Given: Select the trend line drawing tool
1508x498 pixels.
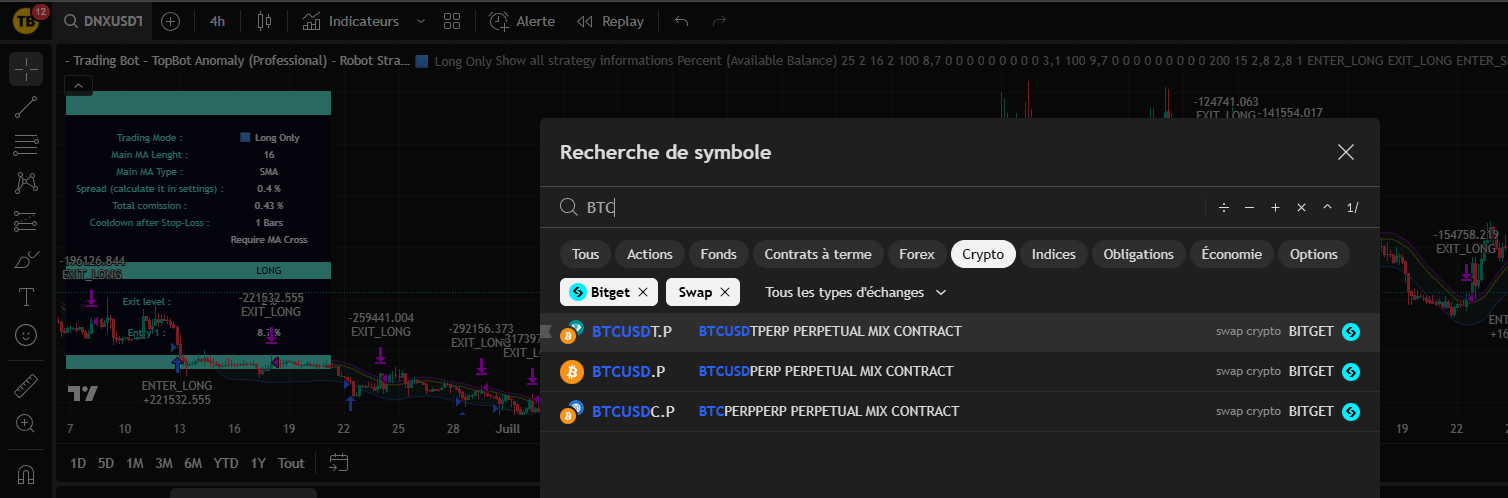Looking at the screenshot, I should coord(26,108).
